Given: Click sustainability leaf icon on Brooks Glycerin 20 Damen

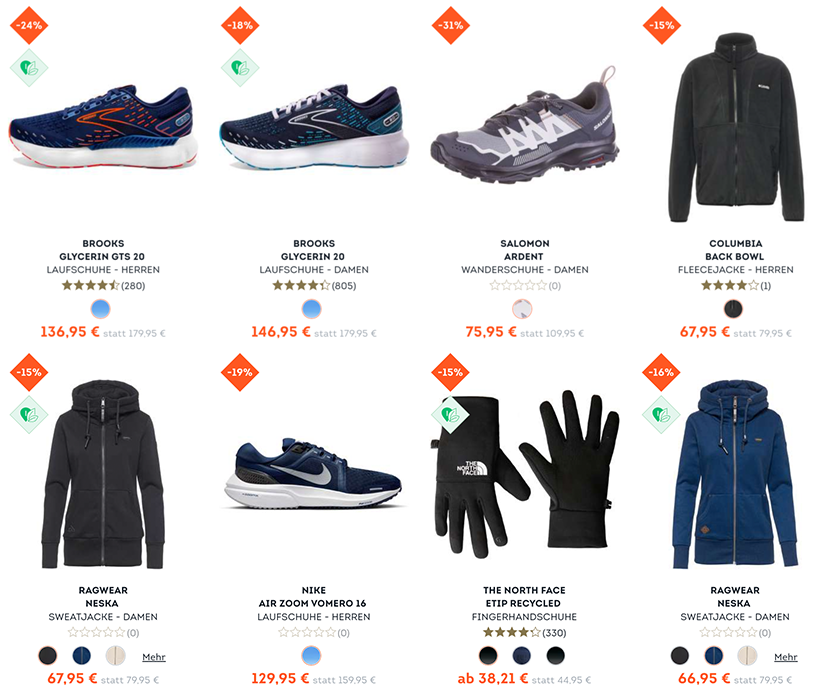Looking at the screenshot, I should (240, 68).
